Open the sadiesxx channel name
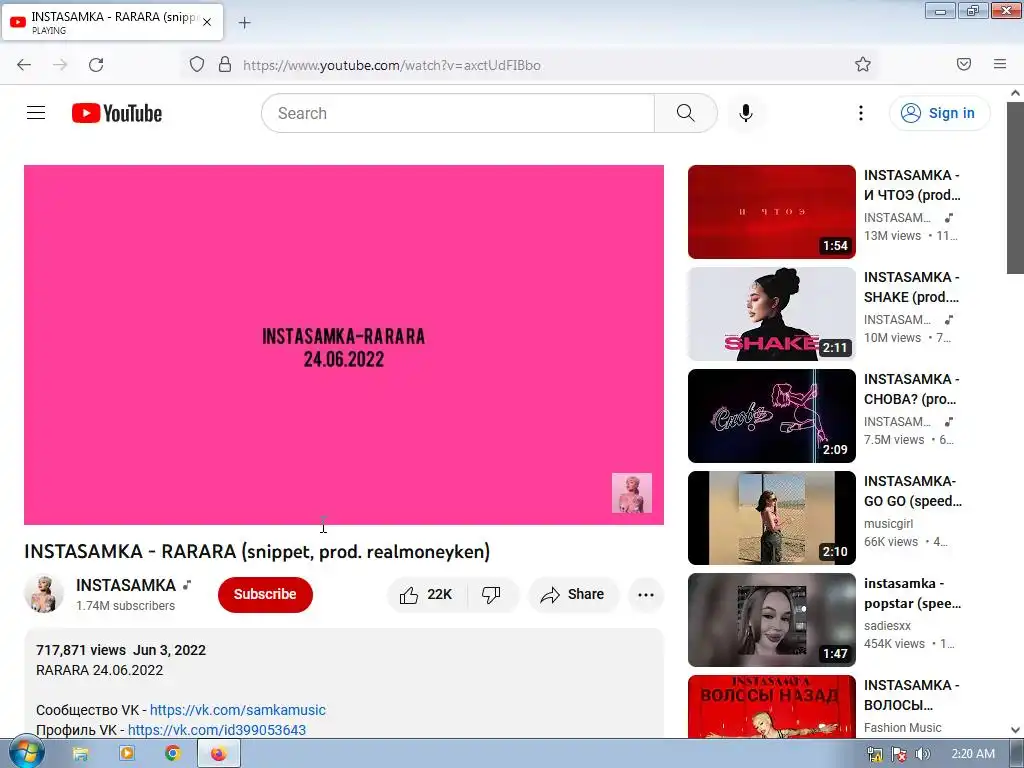Screen dimensions: 1024x768 887,626
